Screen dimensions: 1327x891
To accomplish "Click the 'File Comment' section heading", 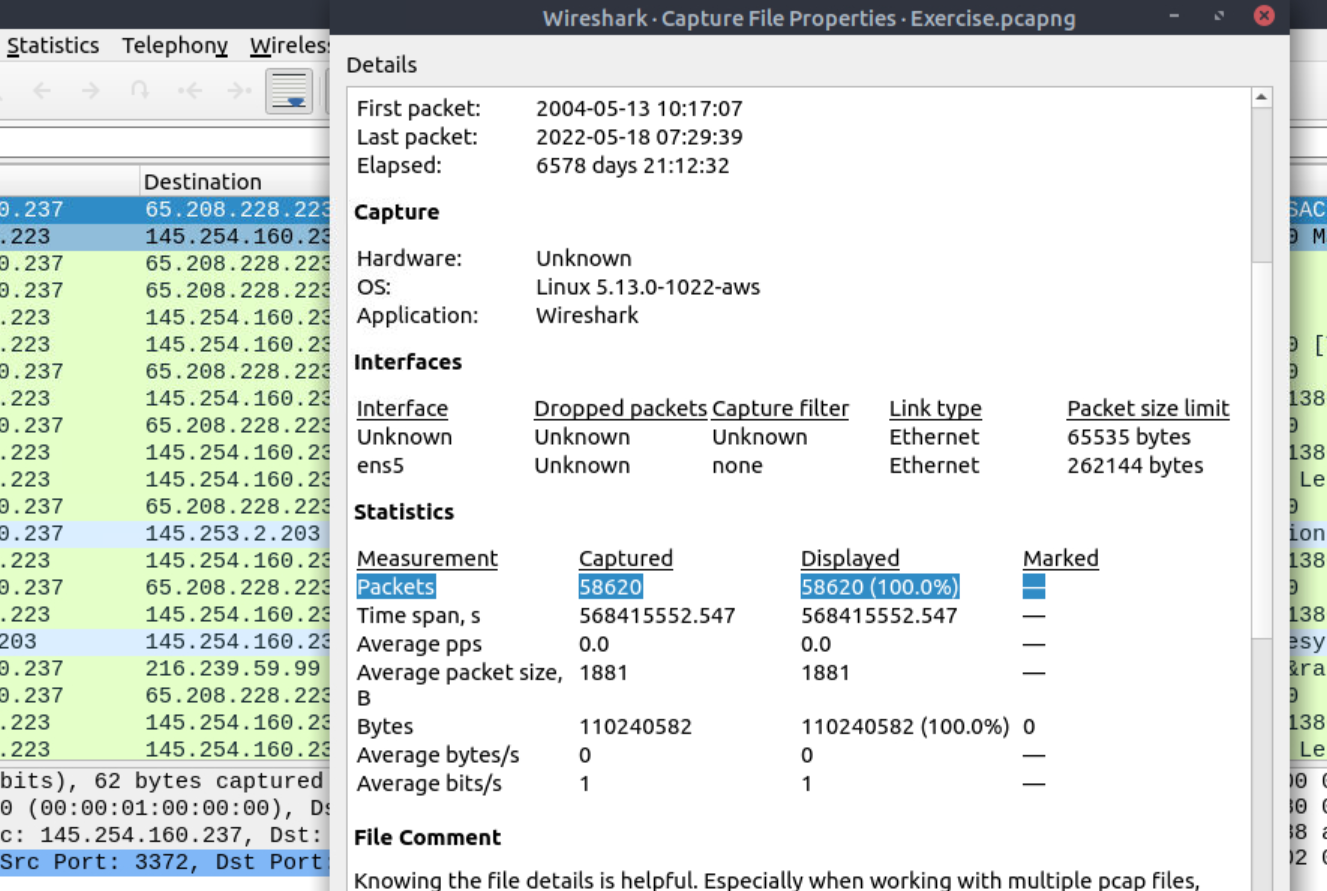I will click(427, 837).
